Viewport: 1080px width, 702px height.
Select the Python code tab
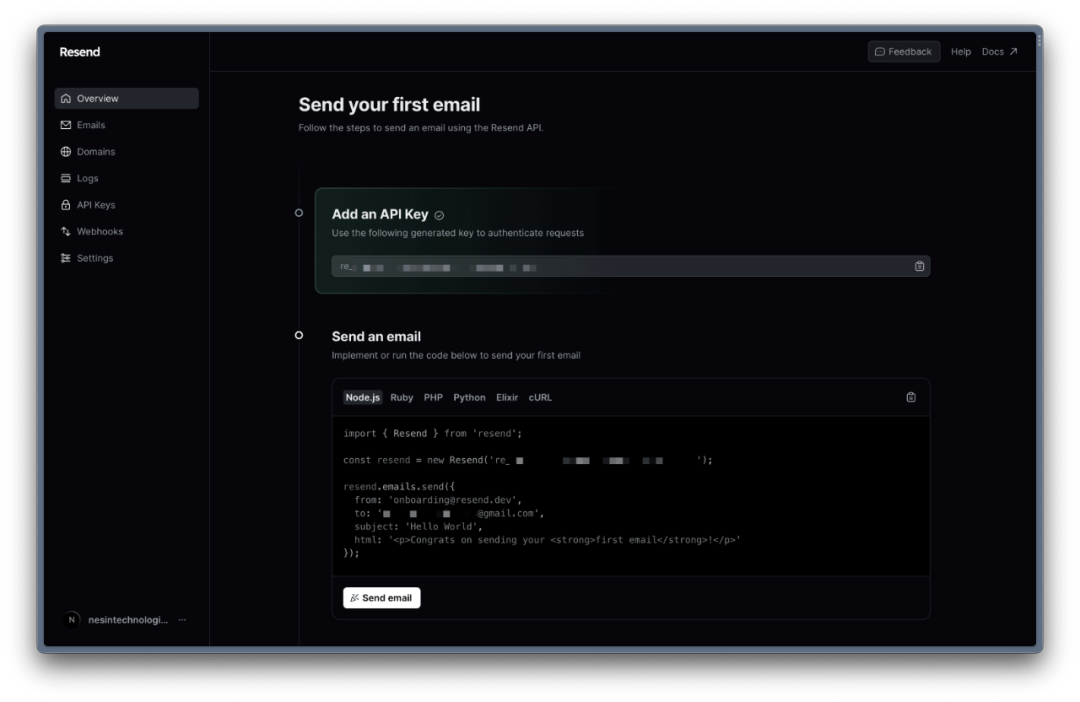point(469,398)
